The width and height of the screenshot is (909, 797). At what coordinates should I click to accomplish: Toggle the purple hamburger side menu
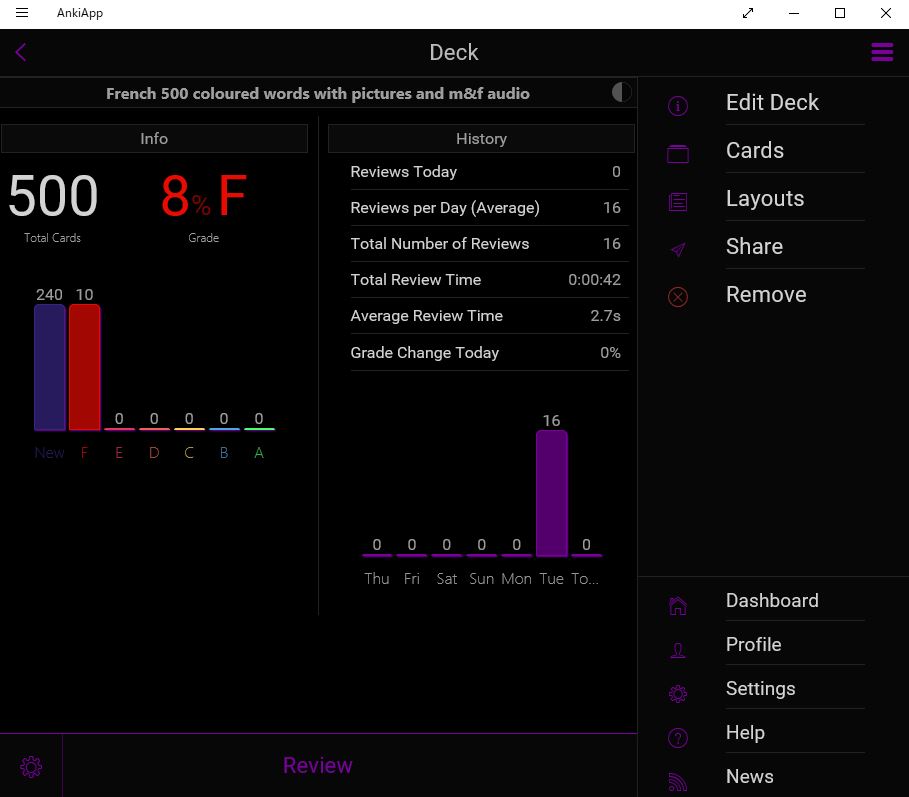pyautogui.click(x=882, y=53)
